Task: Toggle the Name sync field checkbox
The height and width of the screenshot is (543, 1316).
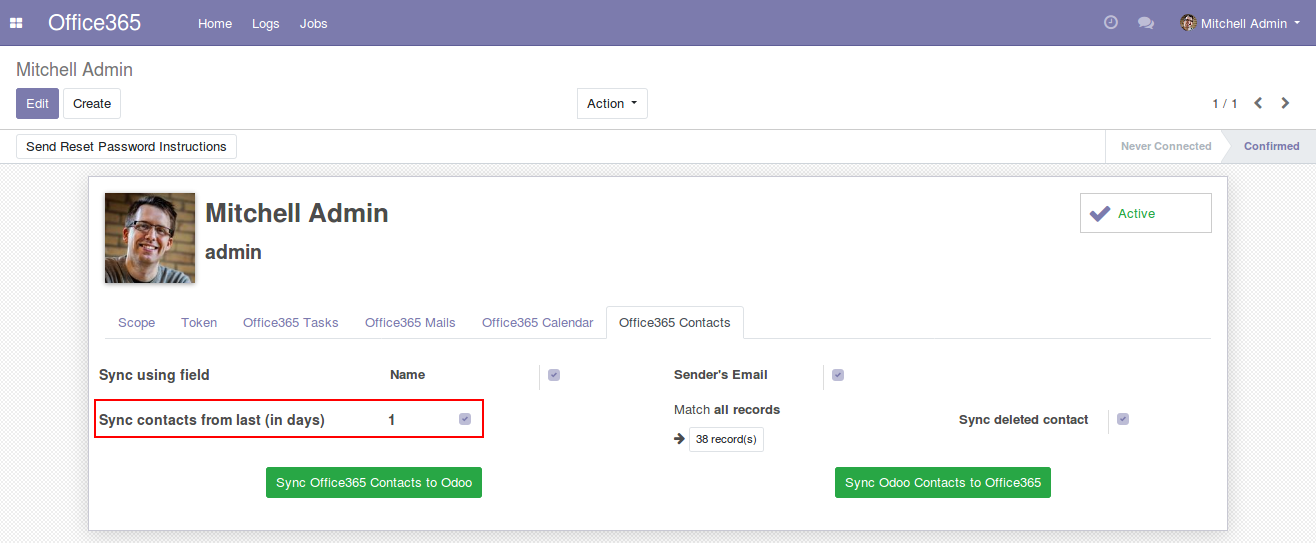Action: coord(554,375)
